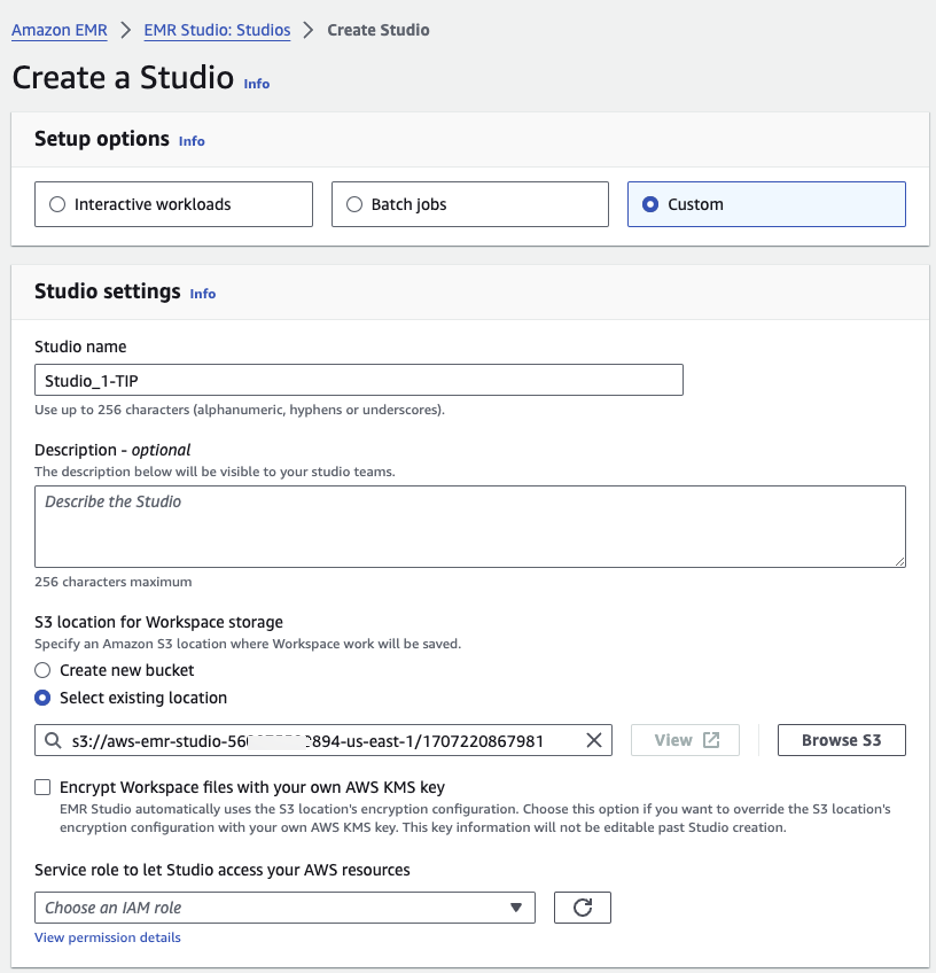Viewport: 936px width, 974px height.
Task: Select the Batch jobs setup option
Action: pyautogui.click(x=354, y=204)
